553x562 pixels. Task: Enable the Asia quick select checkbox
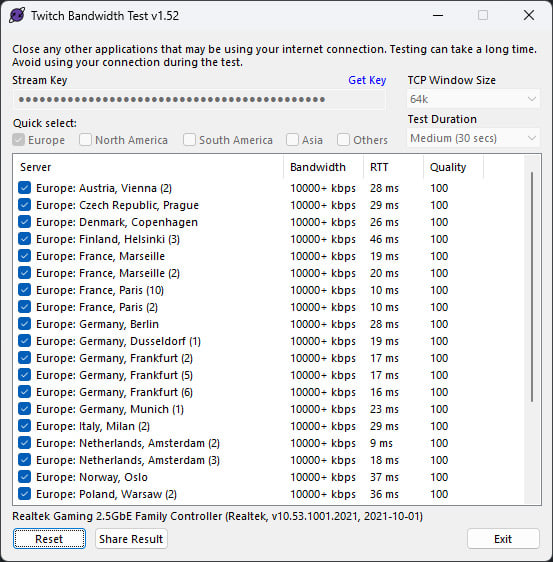[x=292, y=140]
